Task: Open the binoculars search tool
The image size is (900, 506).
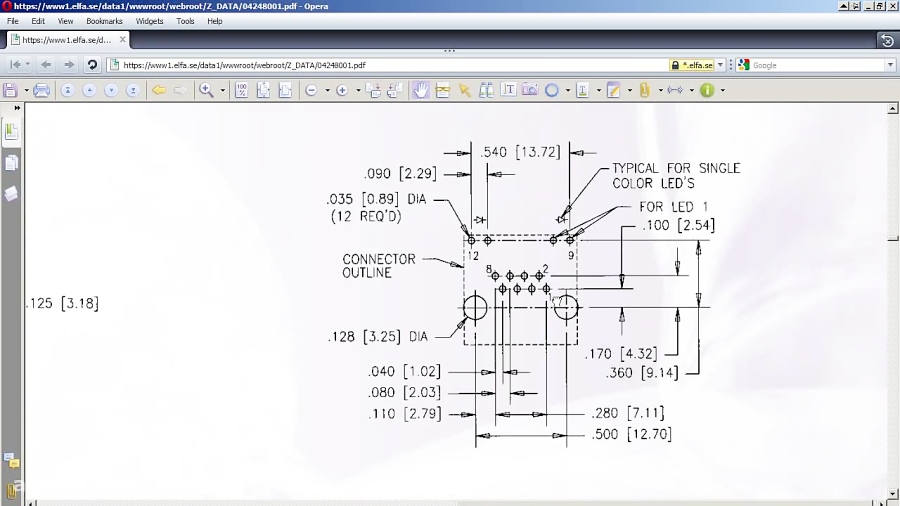Action: 486,90
